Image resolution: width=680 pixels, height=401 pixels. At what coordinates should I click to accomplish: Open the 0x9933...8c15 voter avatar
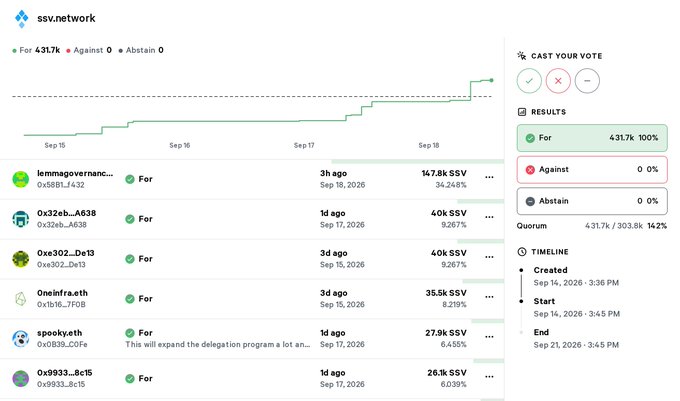(x=20, y=378)
